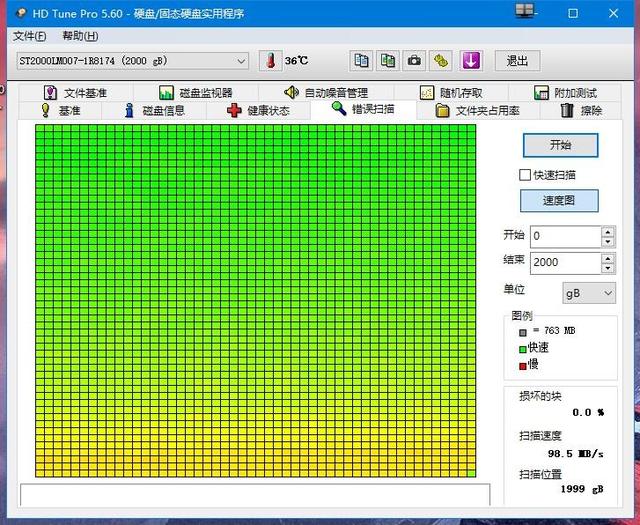The width and height of the screenshot is (640, 525).
Task: Click the 98.5 MB/s scan speed value
Action: point(576,454)
